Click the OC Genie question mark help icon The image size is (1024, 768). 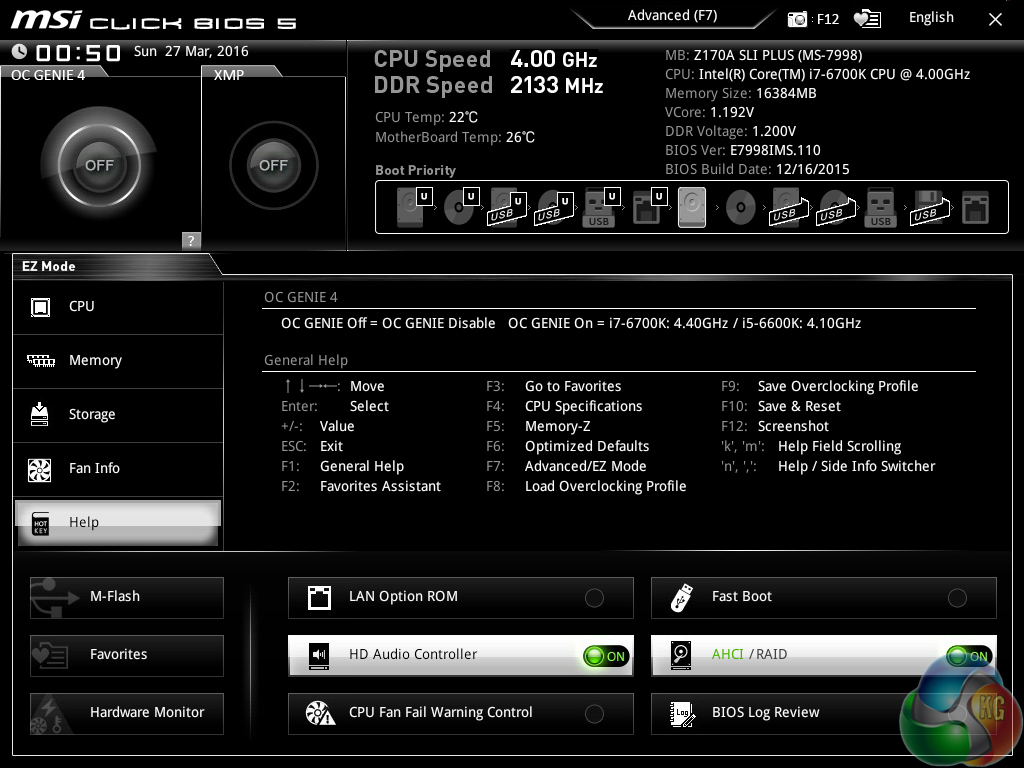191,240
